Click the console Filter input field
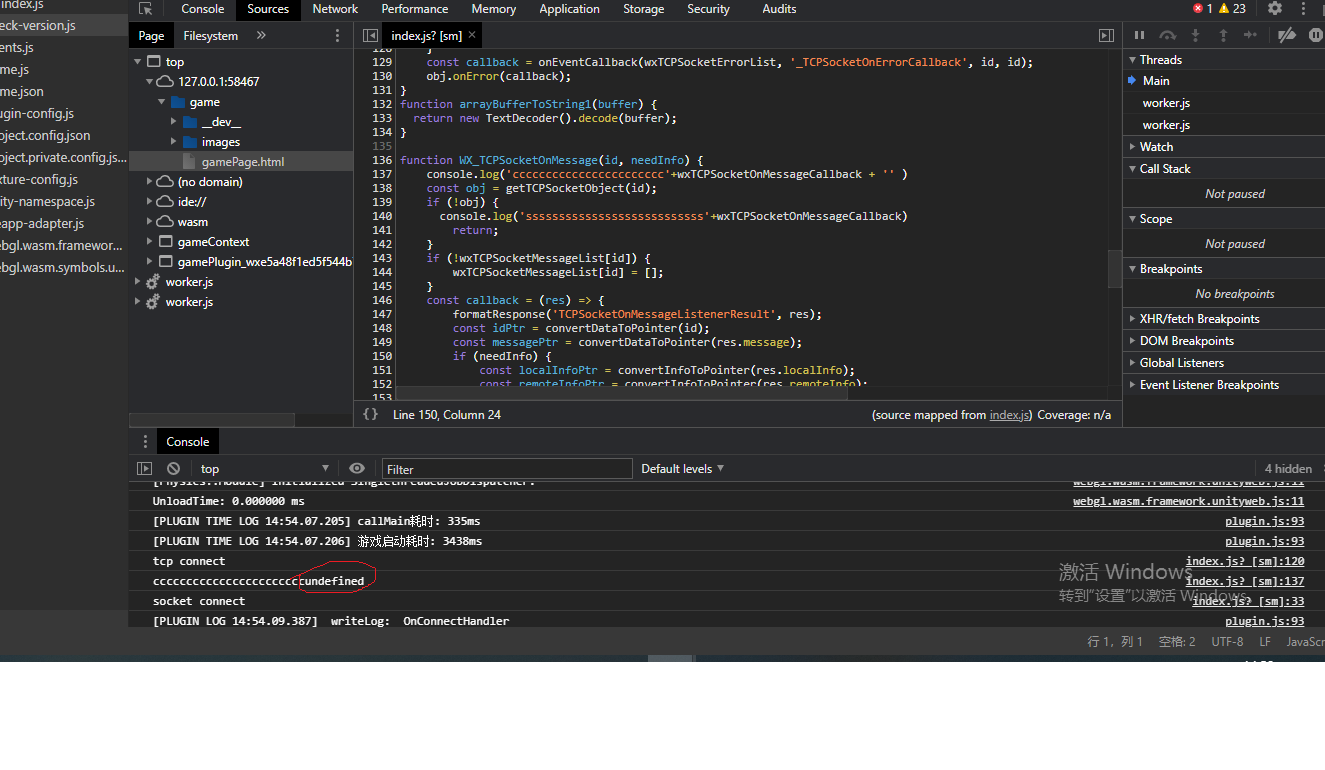 click(507, 468)
